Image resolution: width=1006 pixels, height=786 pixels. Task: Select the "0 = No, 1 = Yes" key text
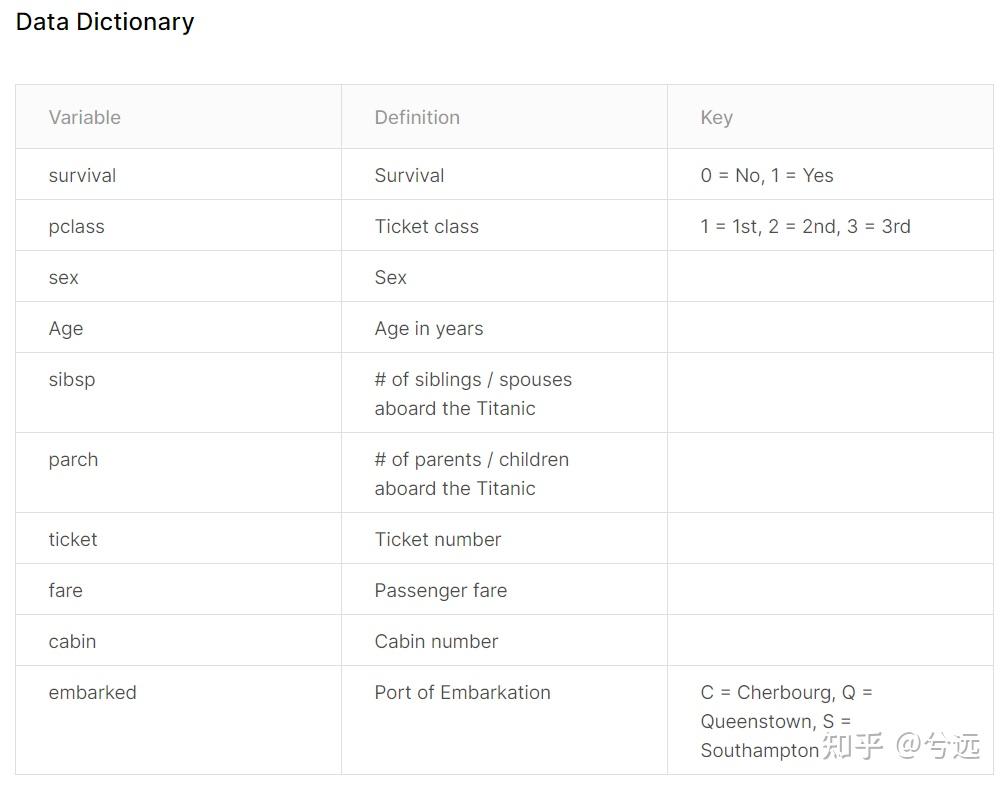766,175
